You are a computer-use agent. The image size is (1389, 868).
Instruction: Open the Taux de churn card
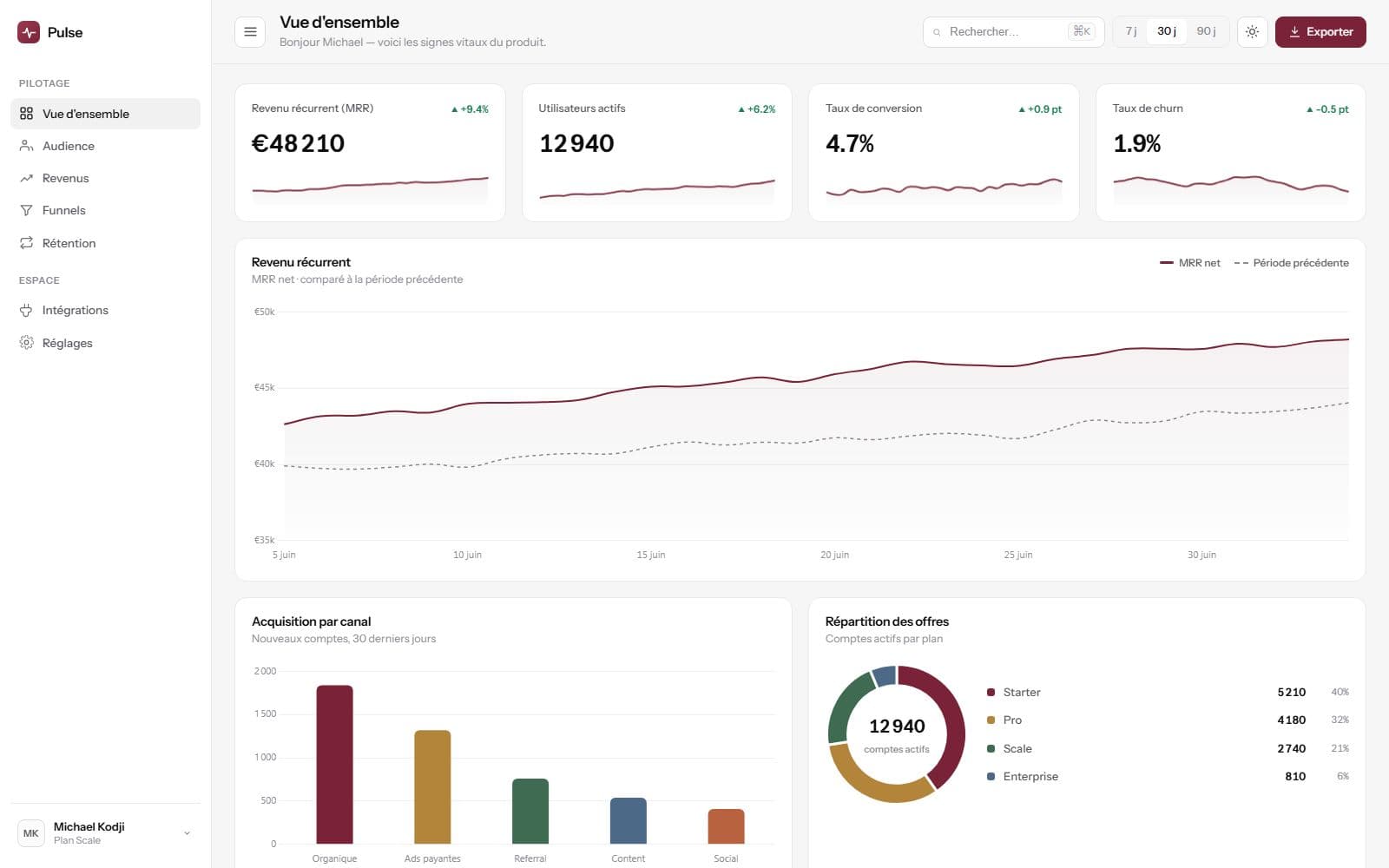(x=1231, y=153)
